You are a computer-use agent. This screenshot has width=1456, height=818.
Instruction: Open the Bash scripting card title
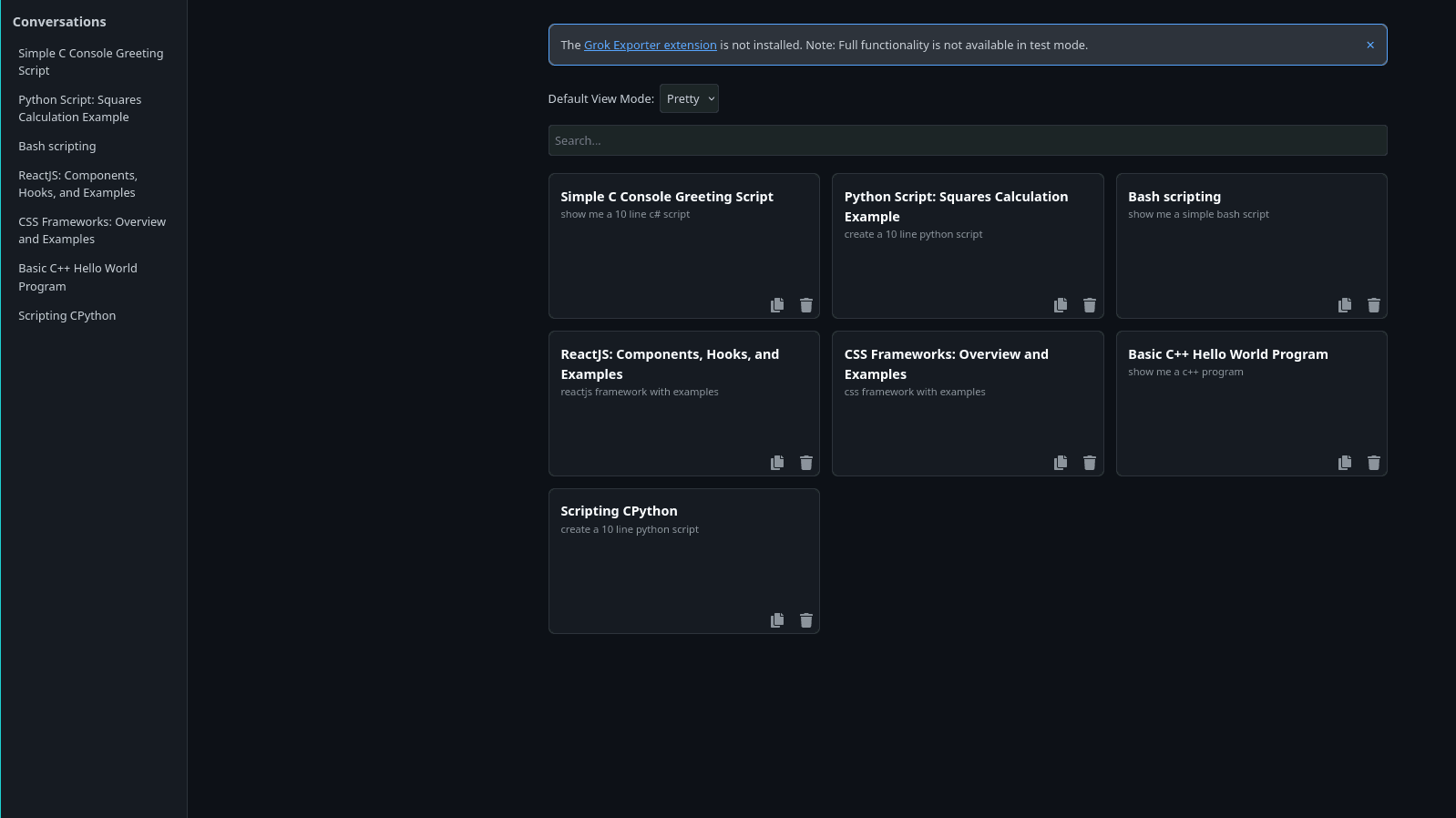click(1174, 197)
